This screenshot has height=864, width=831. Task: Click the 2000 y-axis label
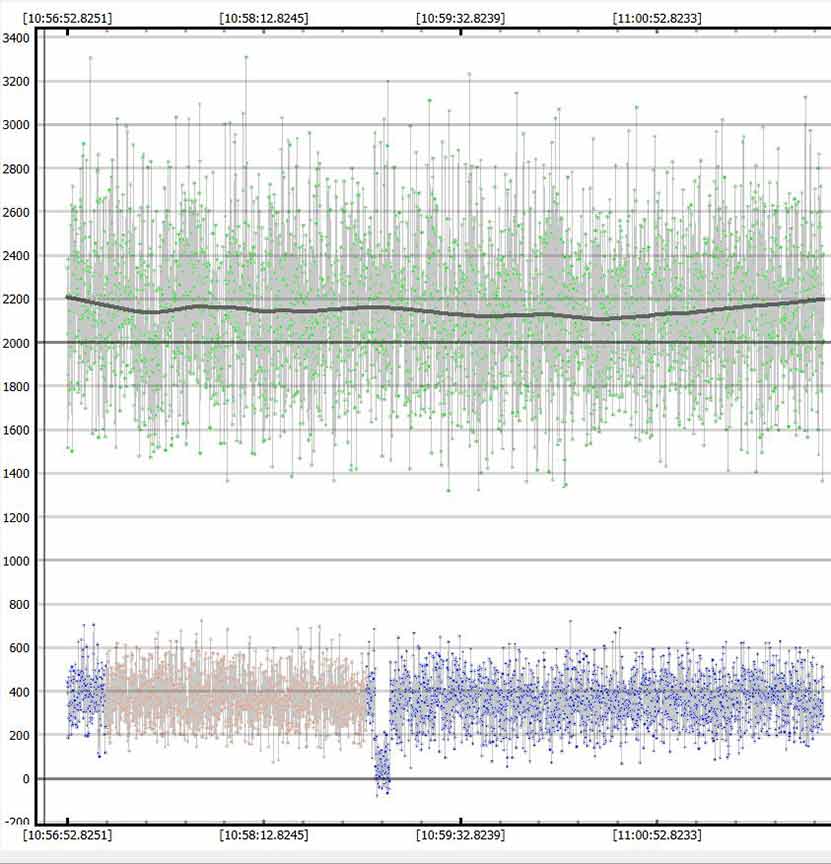point(16,343)
